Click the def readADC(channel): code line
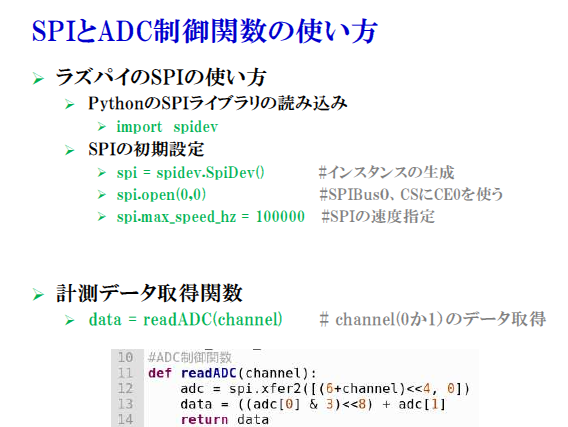568x427 pixels. point(232,373)
